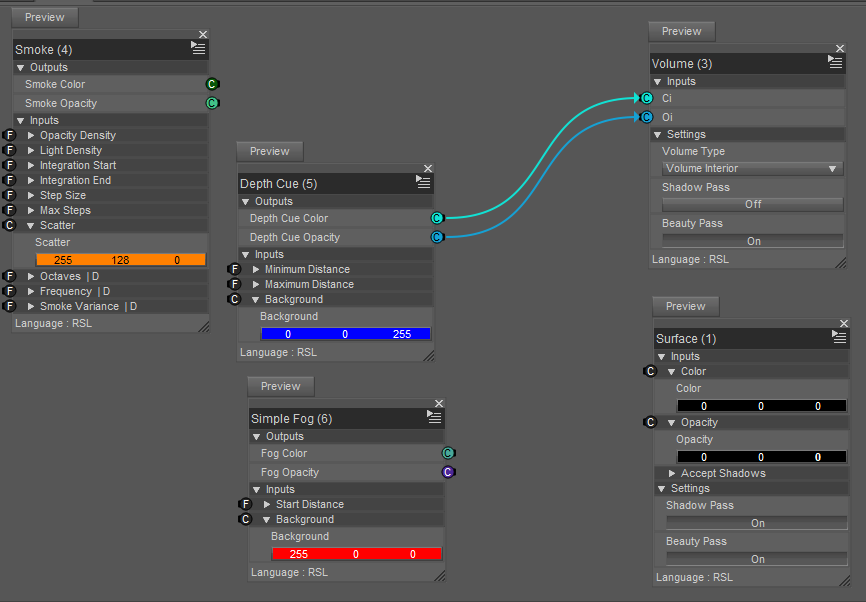Image resolution: width=866 pixels, height=602 pixels.
Task: Open the Volume Type dropdown
Action: tap(753, 168)
